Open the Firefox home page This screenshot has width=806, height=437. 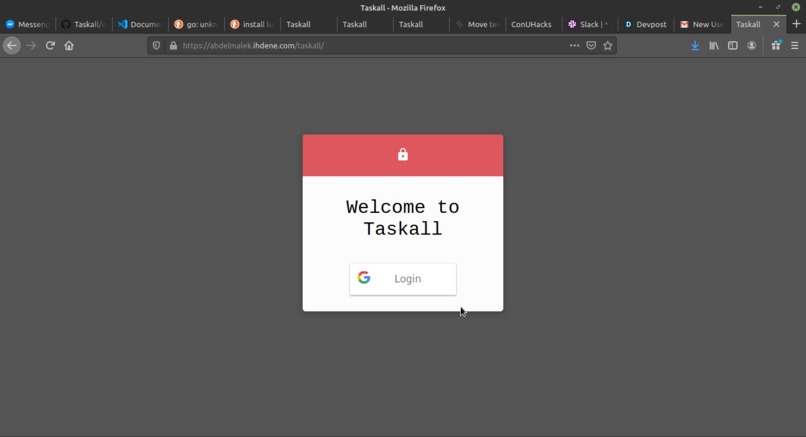(69, 45)
